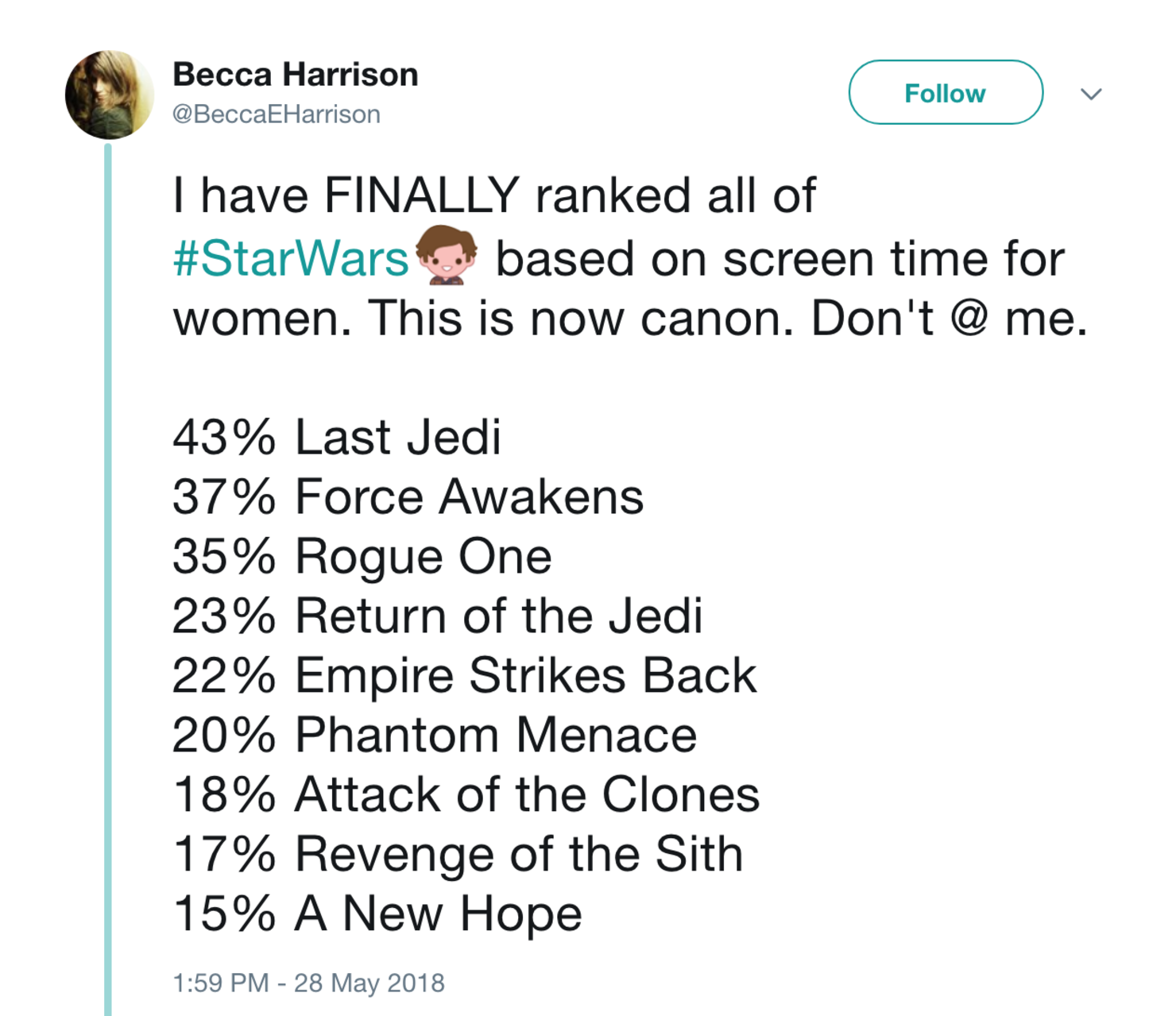This screenshot has height=1016, width=1176.
Task: Click the "43% Last Jedi" line
Action: (x=337, y=437)
